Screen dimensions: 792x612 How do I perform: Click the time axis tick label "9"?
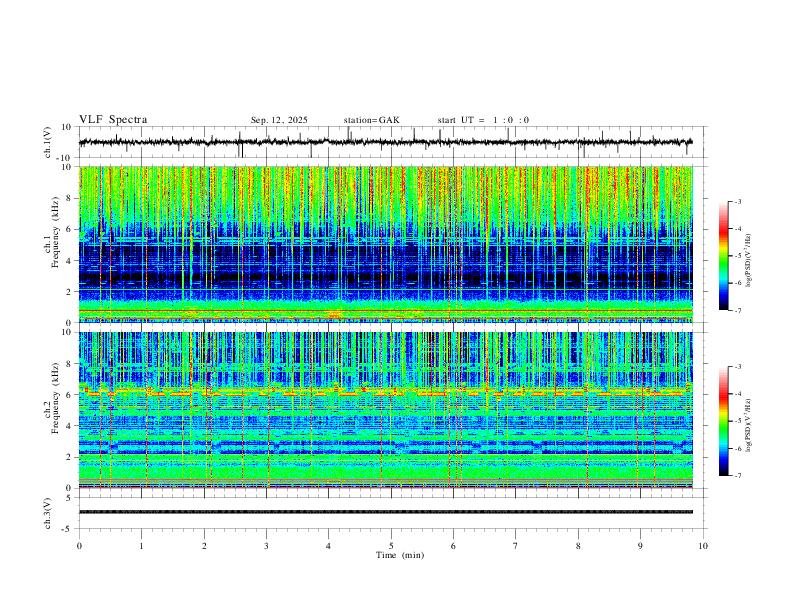[x=640, y=546]
